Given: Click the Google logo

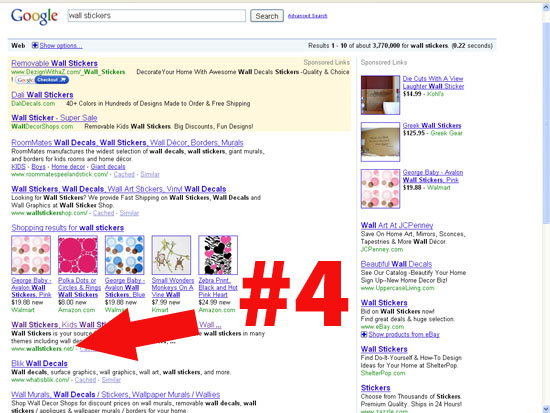Looking at the screenshot, I should (x=34, y=16).
